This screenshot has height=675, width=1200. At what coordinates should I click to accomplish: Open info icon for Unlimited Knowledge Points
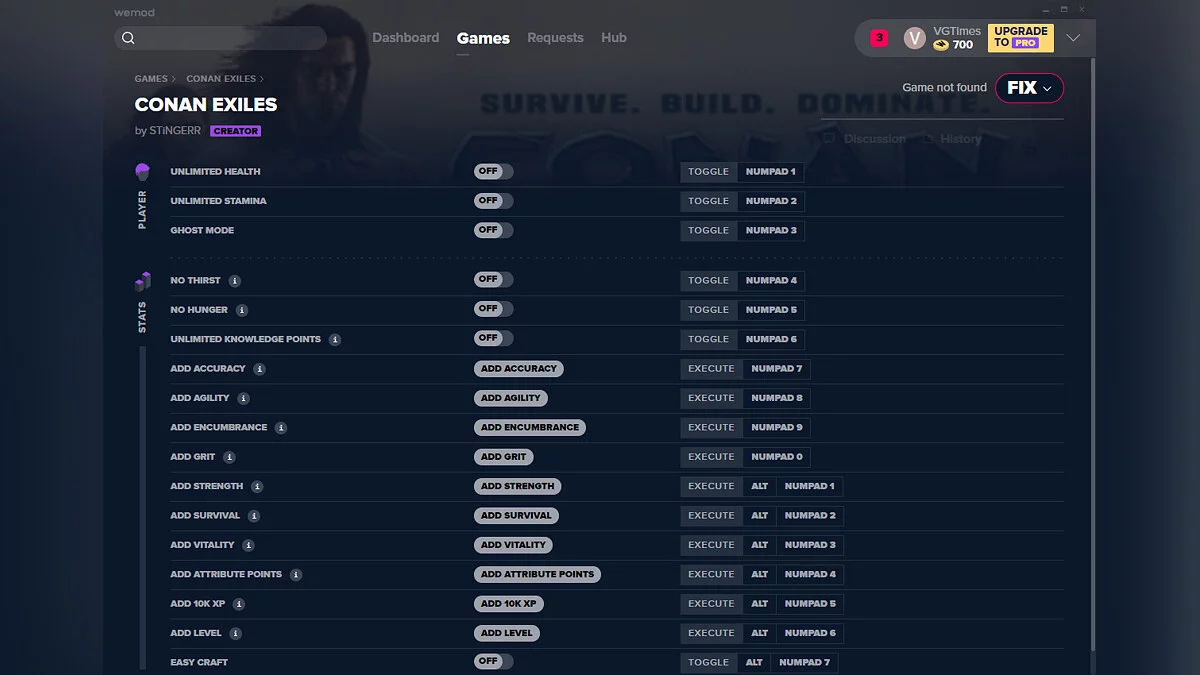pos(335,340)
